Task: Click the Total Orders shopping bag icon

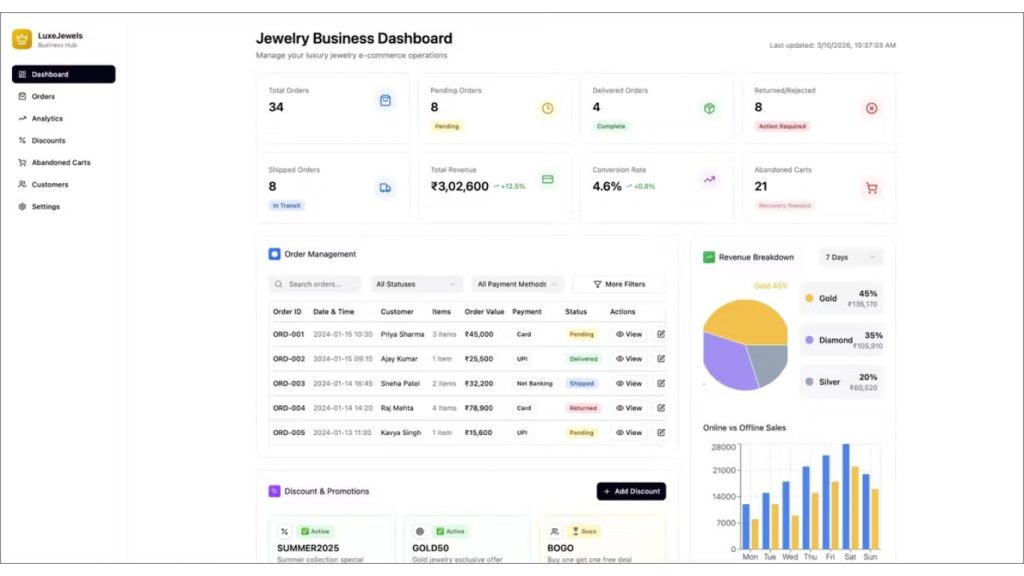Action: (385, 101)
